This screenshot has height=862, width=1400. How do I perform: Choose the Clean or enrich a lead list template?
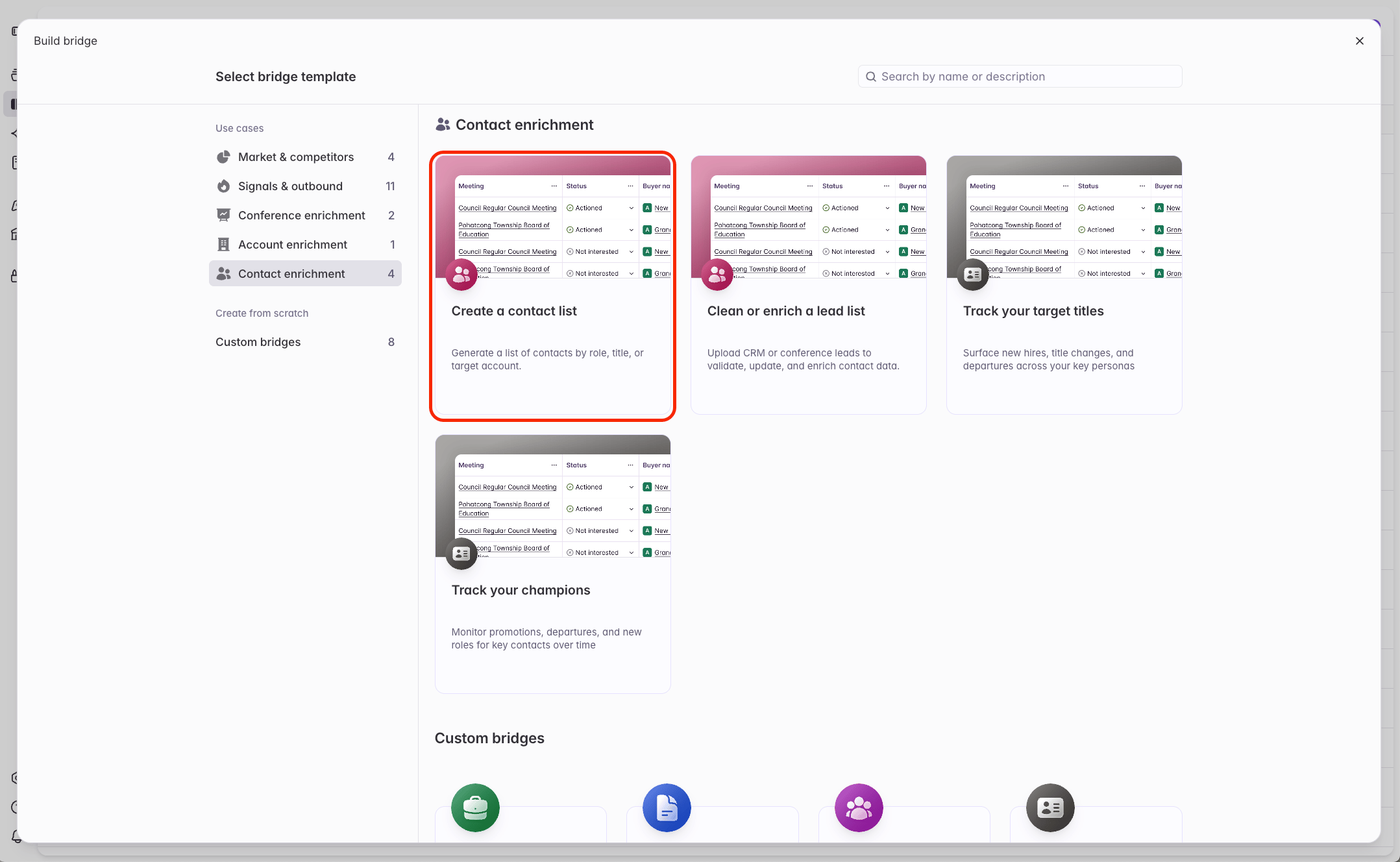pos(809,285)
